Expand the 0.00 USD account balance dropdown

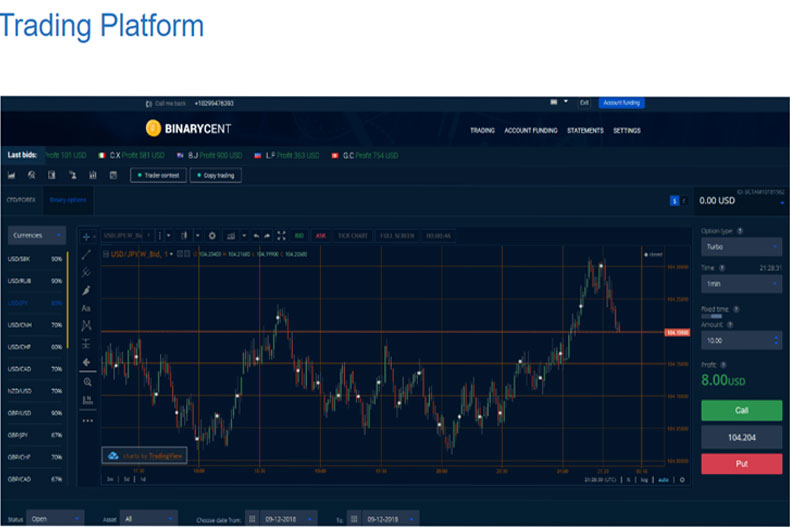[782, 203]
